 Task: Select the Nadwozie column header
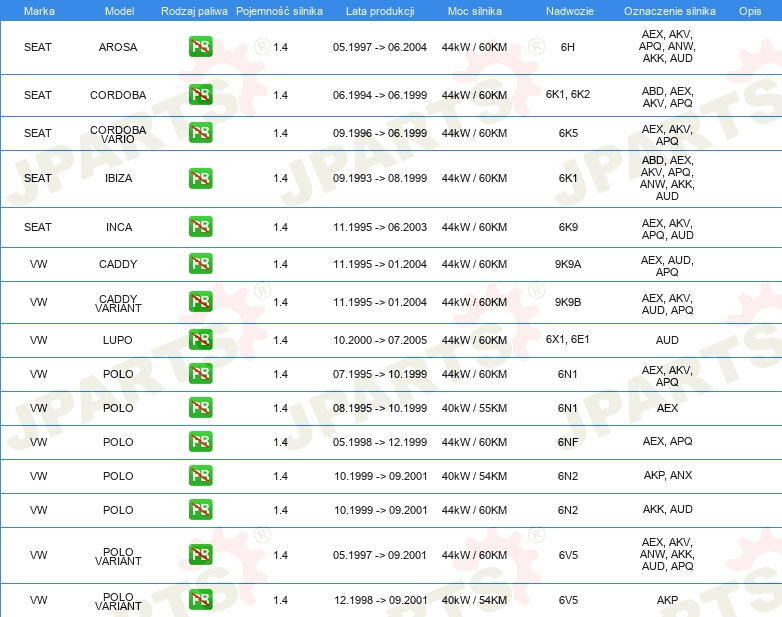tap(570, 11)
